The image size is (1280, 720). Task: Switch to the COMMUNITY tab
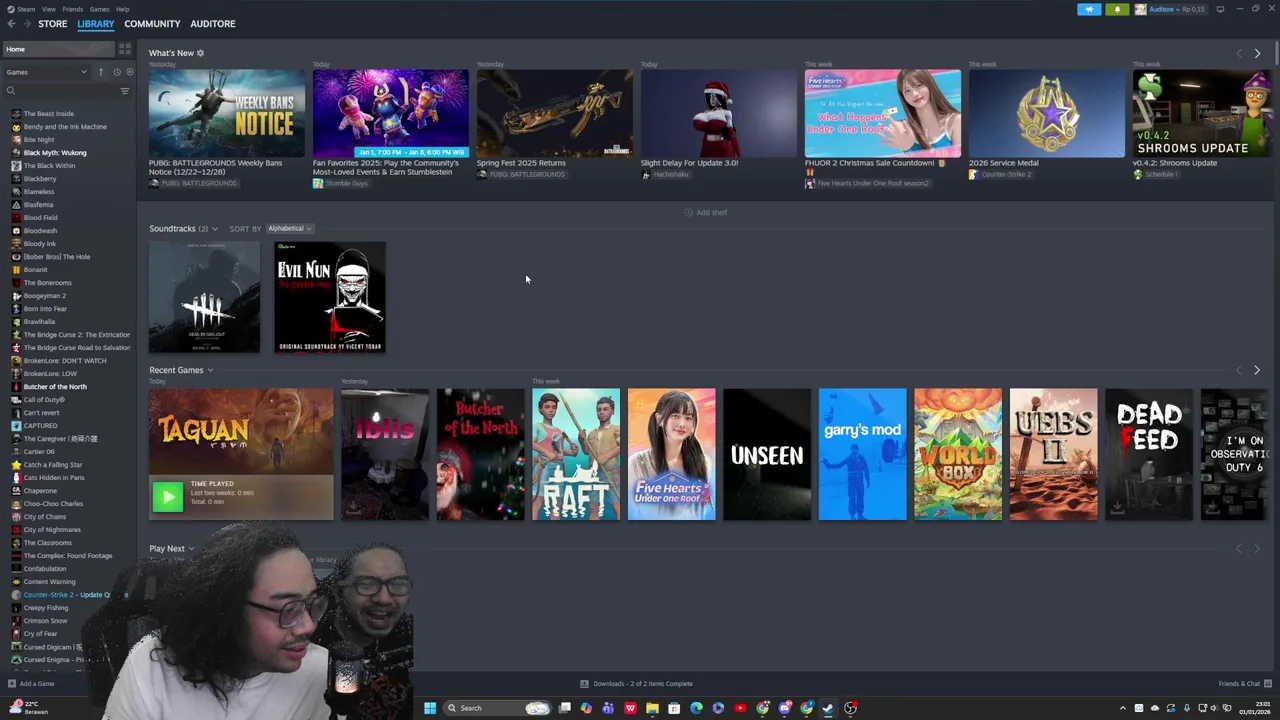pos(152,24)
